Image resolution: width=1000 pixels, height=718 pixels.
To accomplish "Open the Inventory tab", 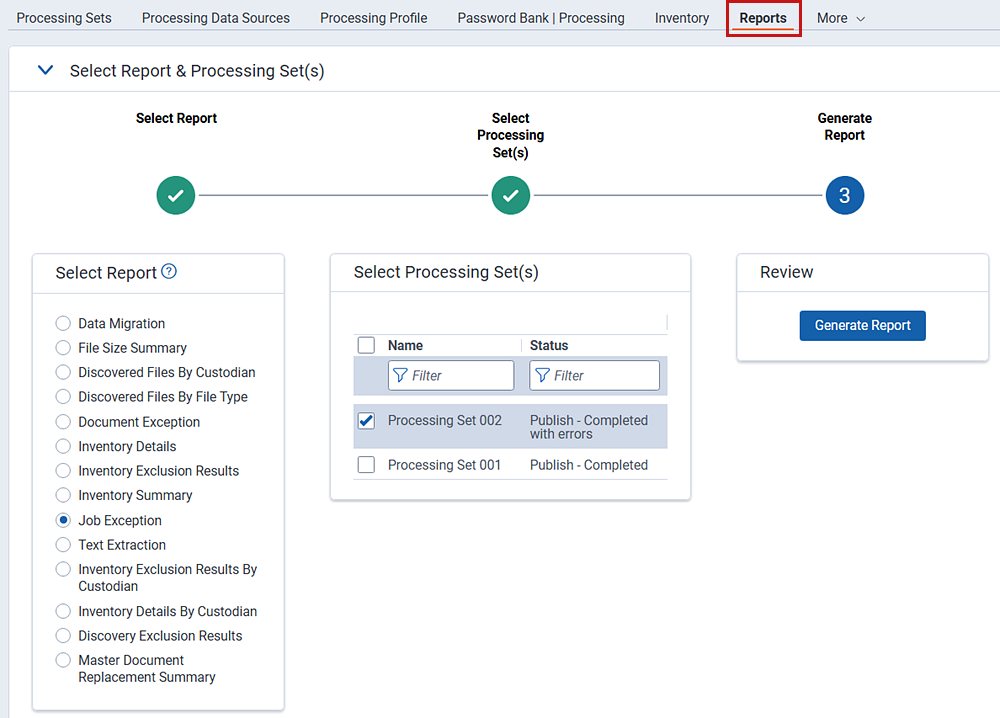I will click(682, 18).
